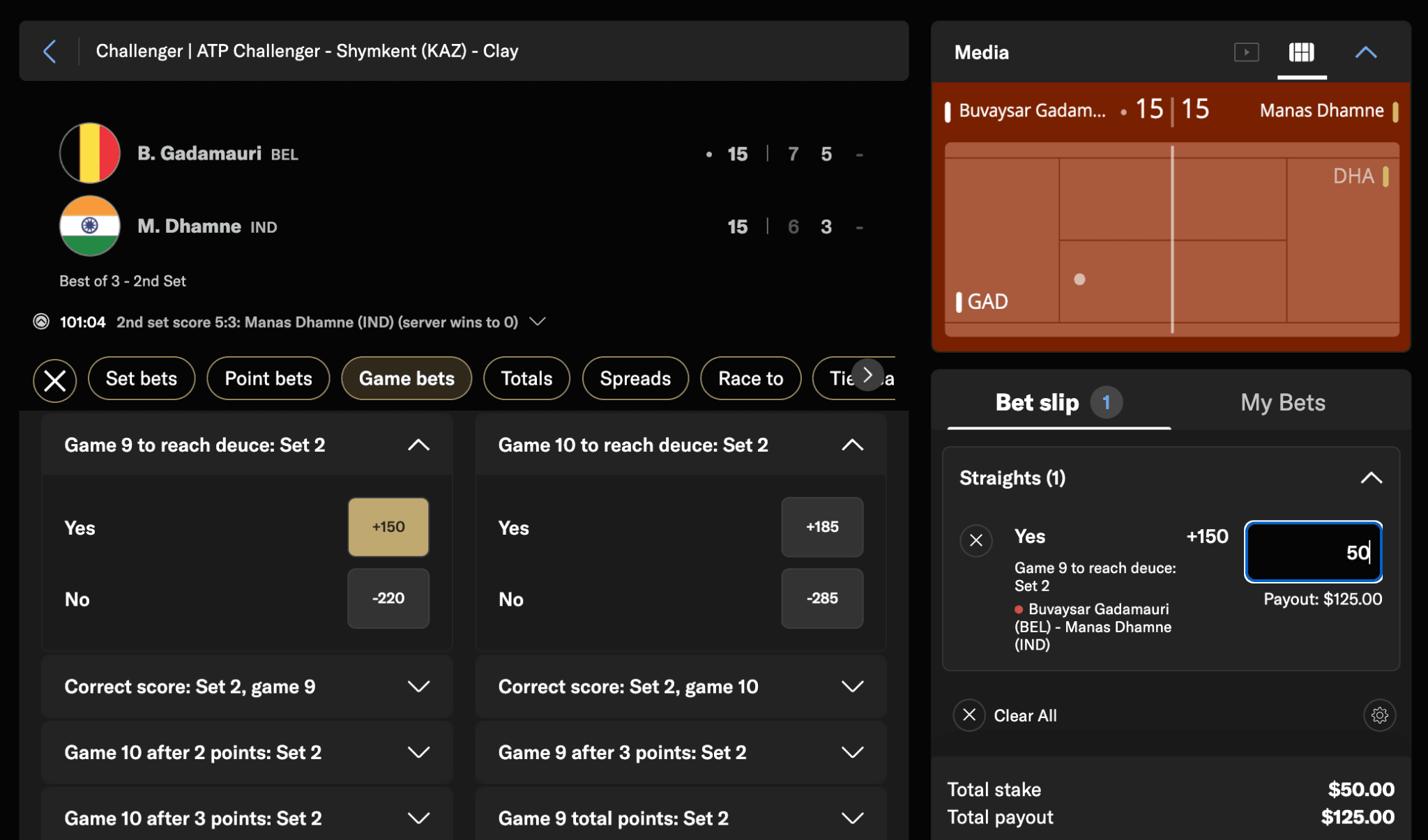This screenshot has height=840, width=1428.
Task: Collapse Game 9 to reach deuce market
Action: pos(418,445)
